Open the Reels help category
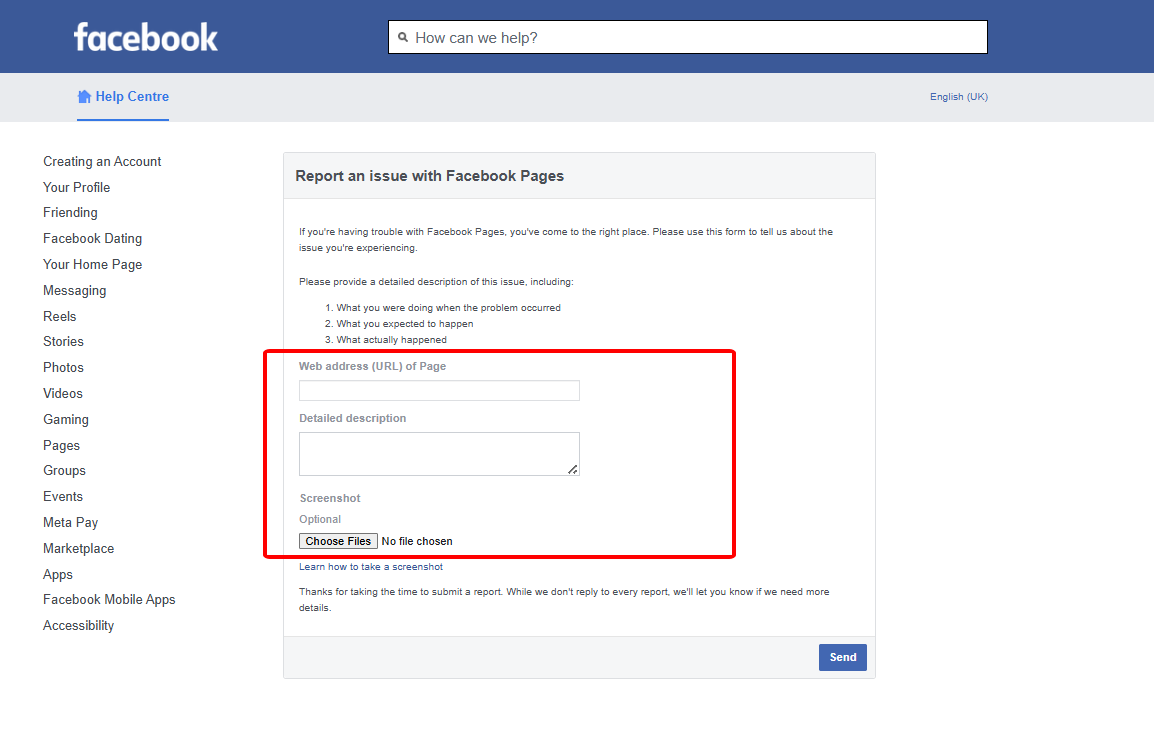The image size is (1154, 732). point(59,316)
